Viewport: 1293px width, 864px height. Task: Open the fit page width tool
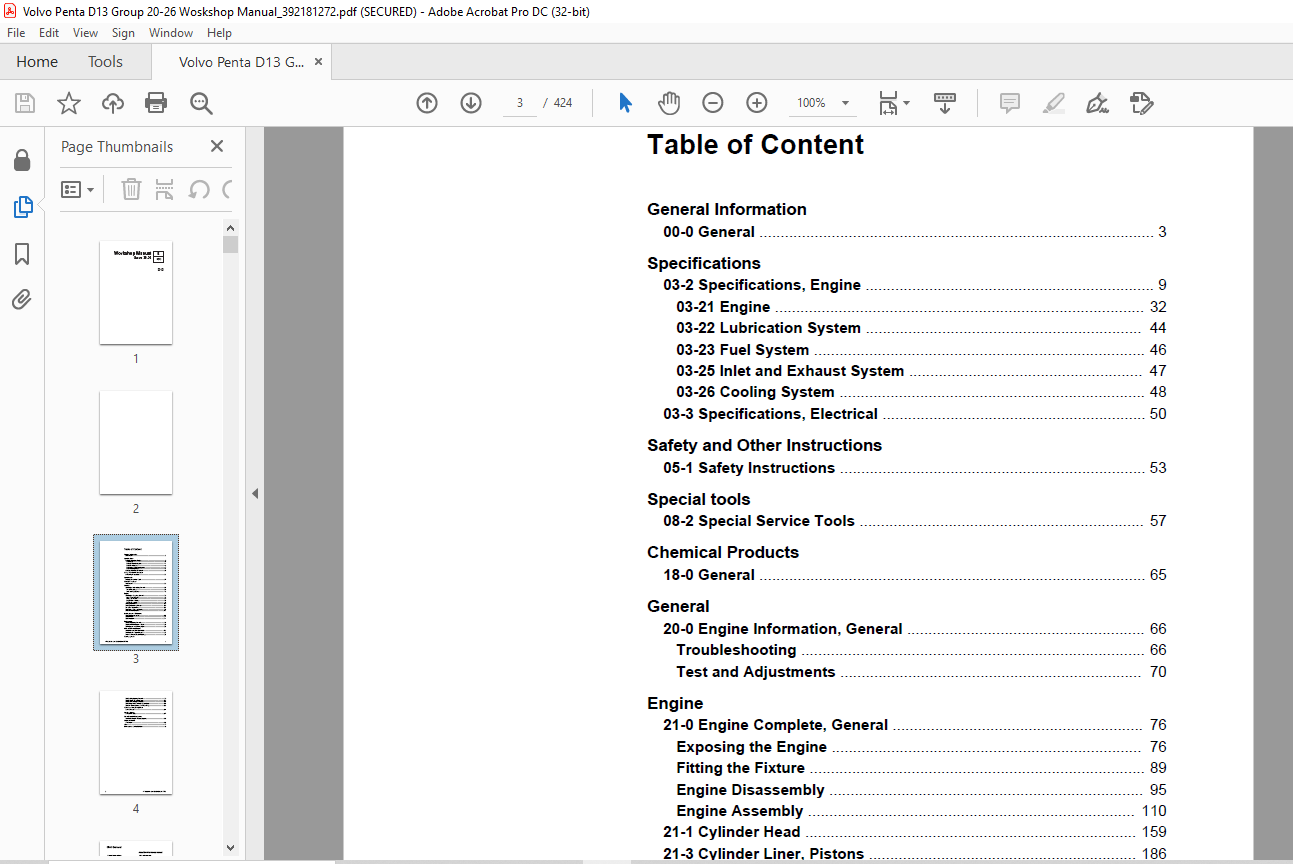pos(887,103)
